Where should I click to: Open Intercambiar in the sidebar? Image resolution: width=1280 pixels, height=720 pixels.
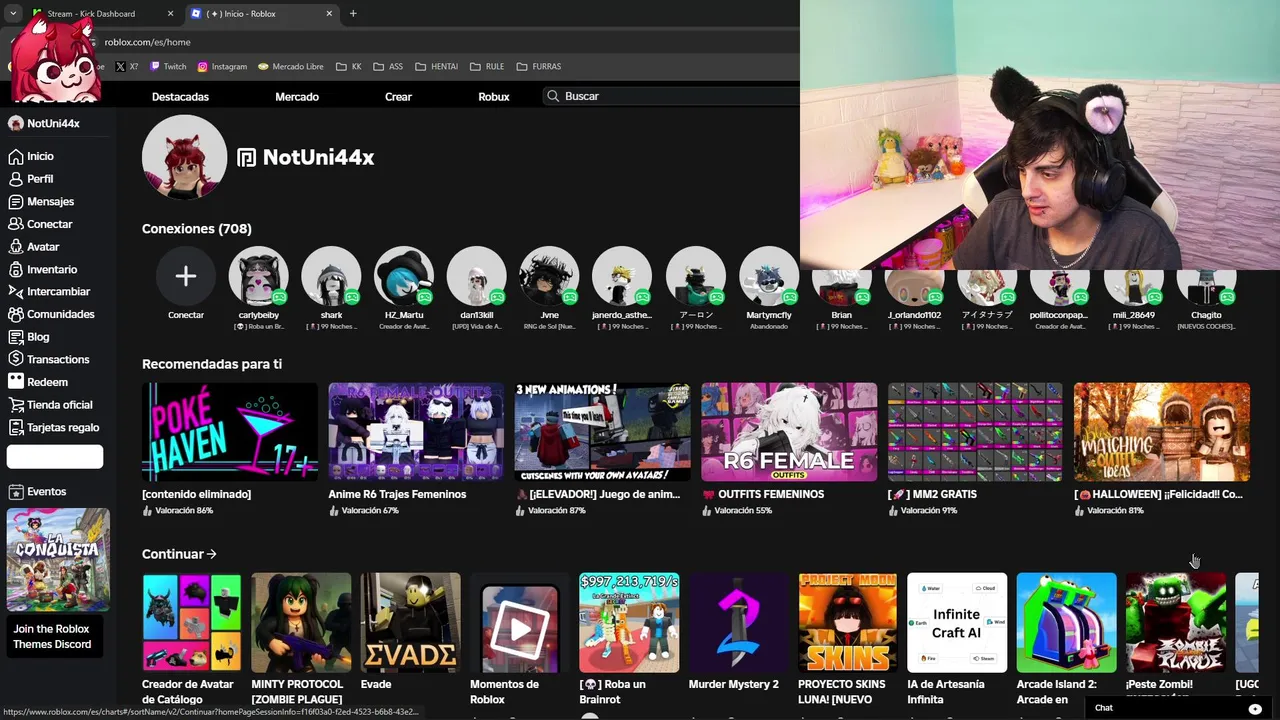pyautogui.click(x=49, y=292)
